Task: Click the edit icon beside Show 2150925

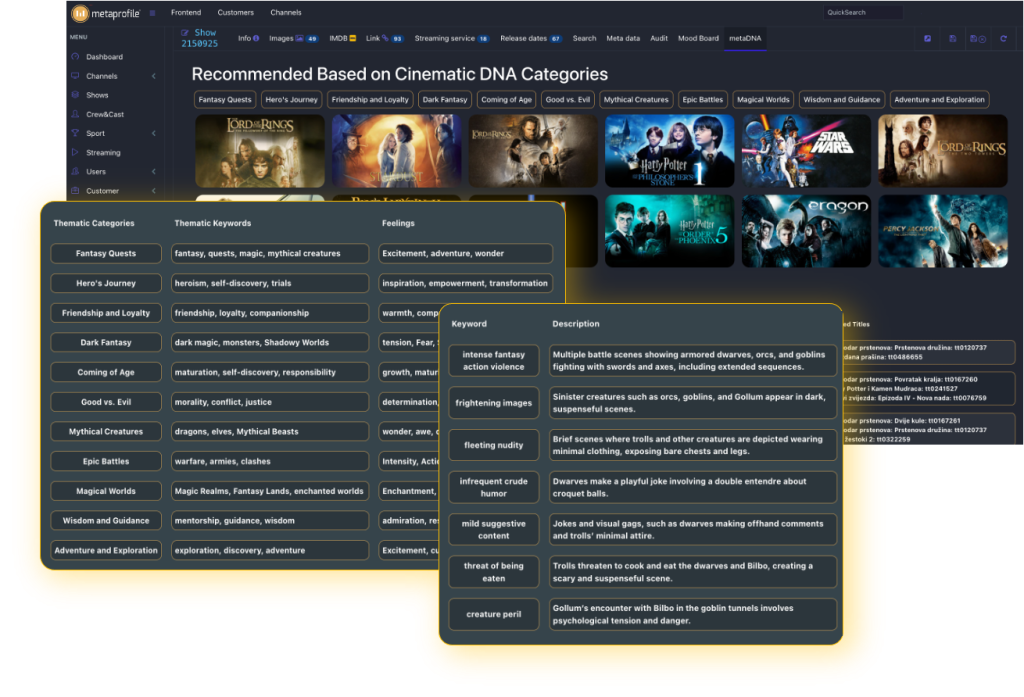Action: click(x=185, y=33)
